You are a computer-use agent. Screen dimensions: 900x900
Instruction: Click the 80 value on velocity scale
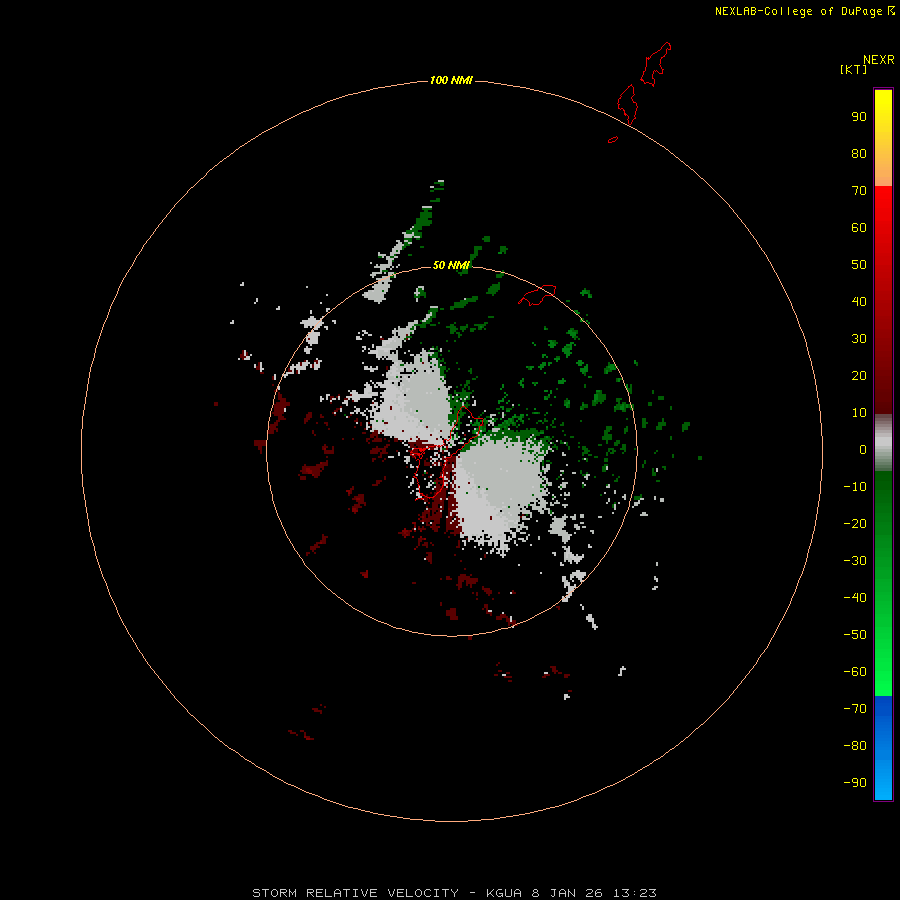tap(859, 154)
